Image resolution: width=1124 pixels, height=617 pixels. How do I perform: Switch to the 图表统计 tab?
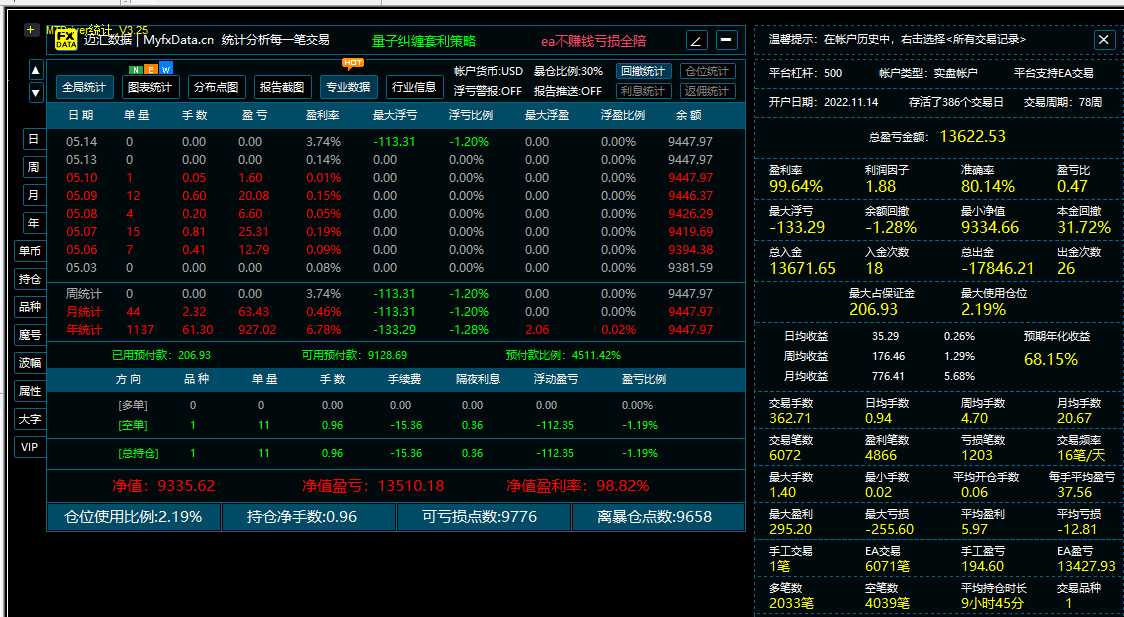pyautogui.click(x=150, y=87)
